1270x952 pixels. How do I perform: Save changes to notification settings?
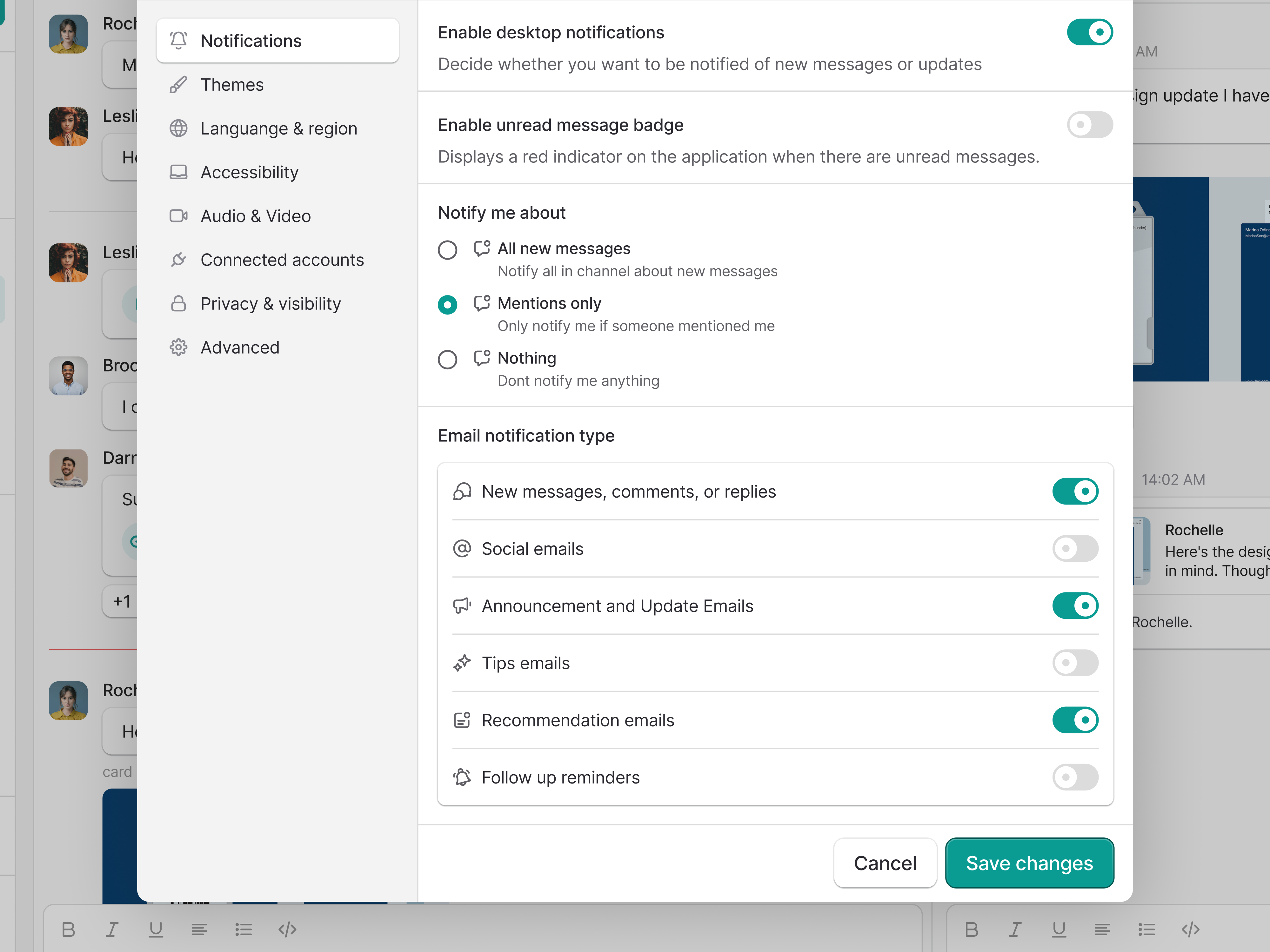pyautogui.click(x=1029, y=863)
